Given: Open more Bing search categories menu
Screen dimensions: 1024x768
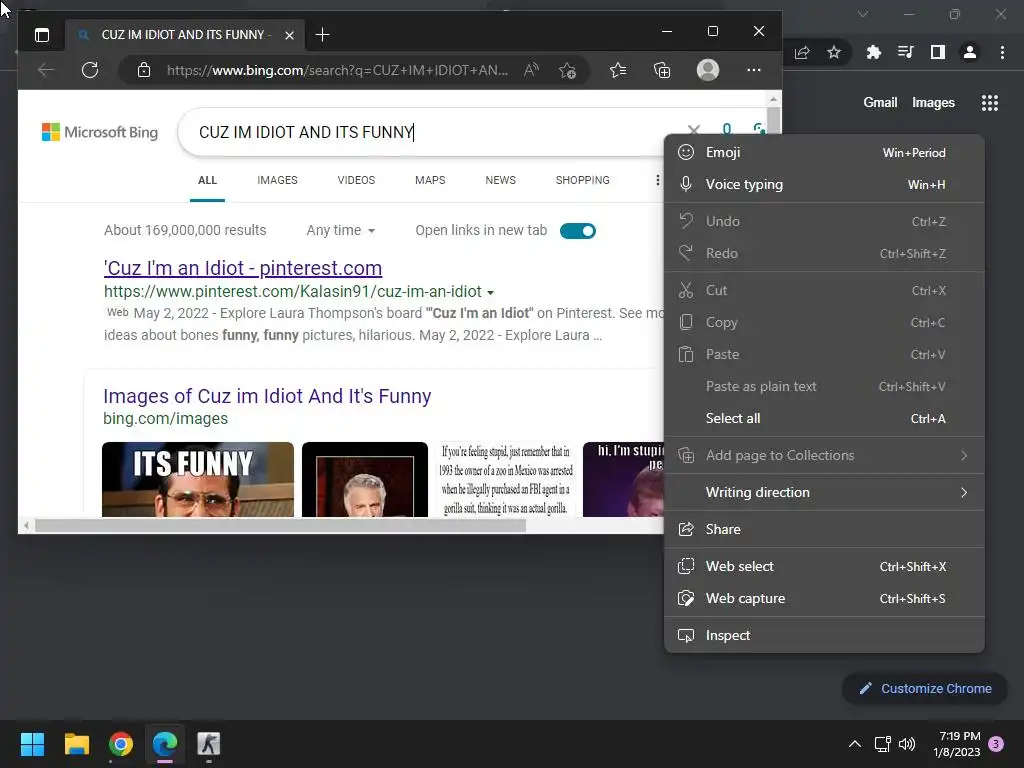Looking at the screenshot, I should pos(657,180).
